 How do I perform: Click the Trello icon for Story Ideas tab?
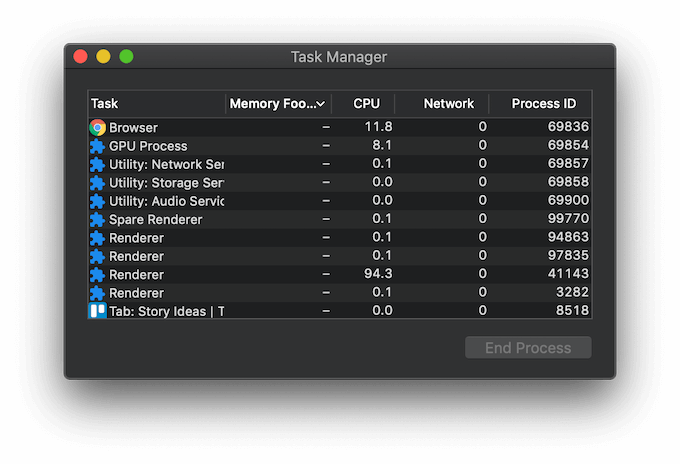click(x=98, y=311)
